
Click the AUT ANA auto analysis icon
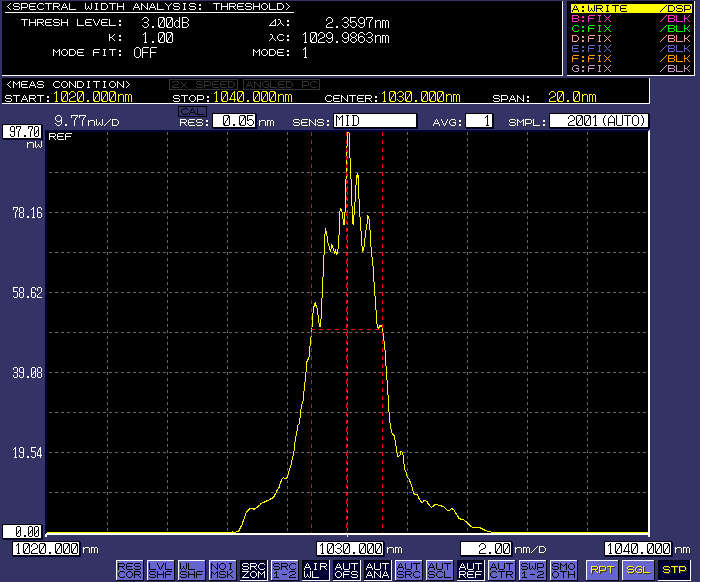coord(377,570)
